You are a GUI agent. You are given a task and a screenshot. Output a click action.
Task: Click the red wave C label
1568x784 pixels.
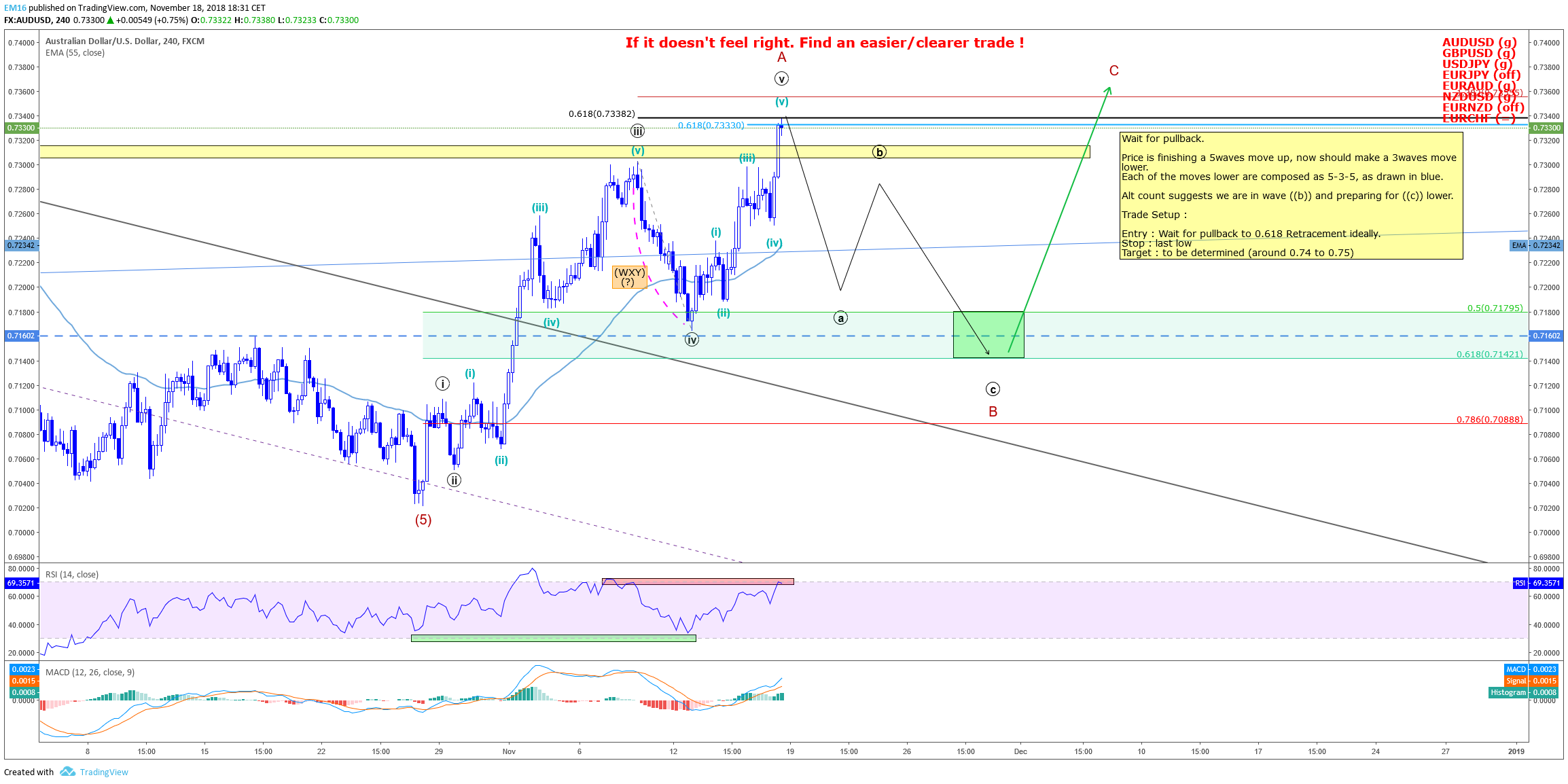click(x=1114, y=71)
